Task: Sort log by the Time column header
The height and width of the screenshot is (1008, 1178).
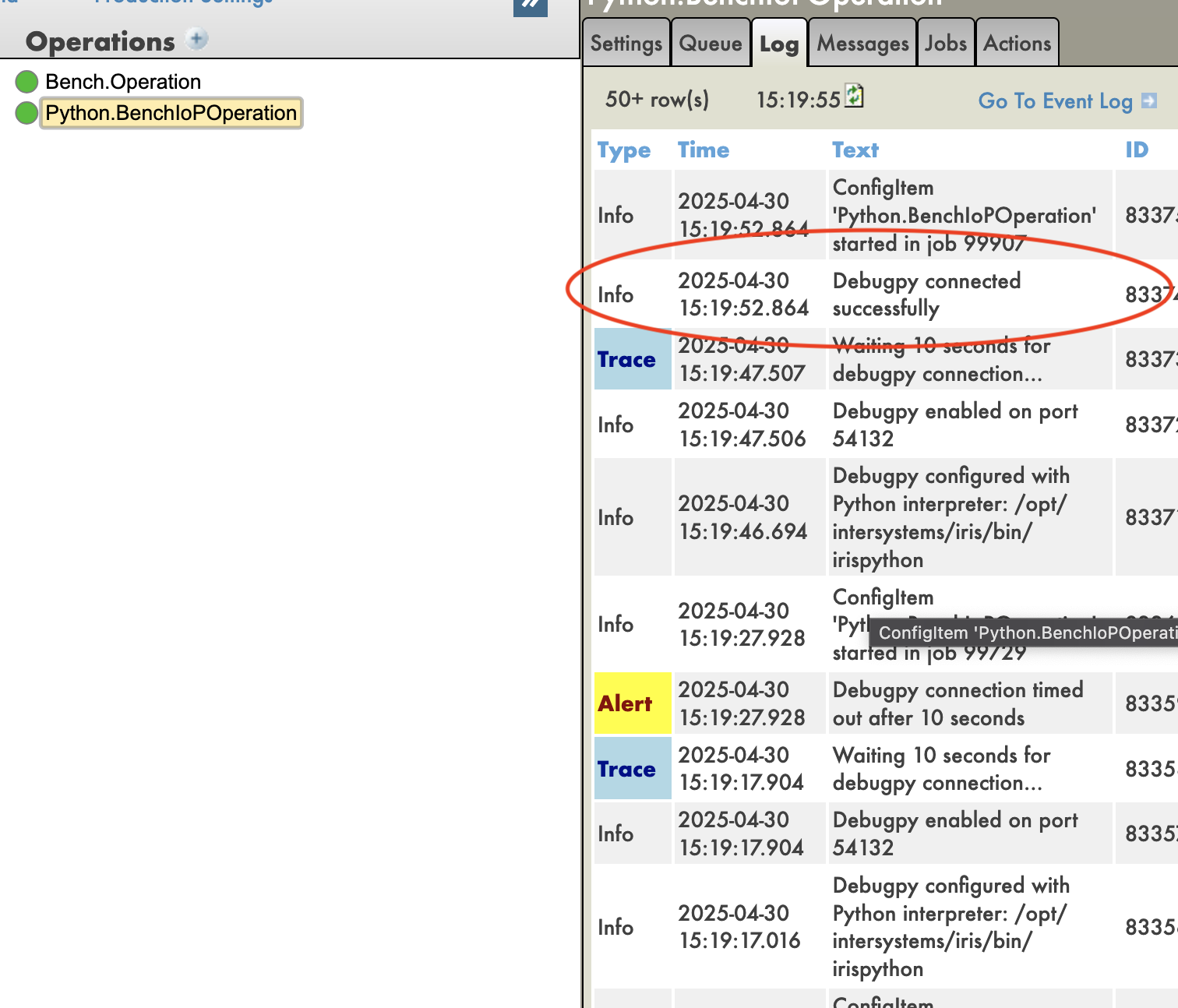Action: tap(704, 150)
